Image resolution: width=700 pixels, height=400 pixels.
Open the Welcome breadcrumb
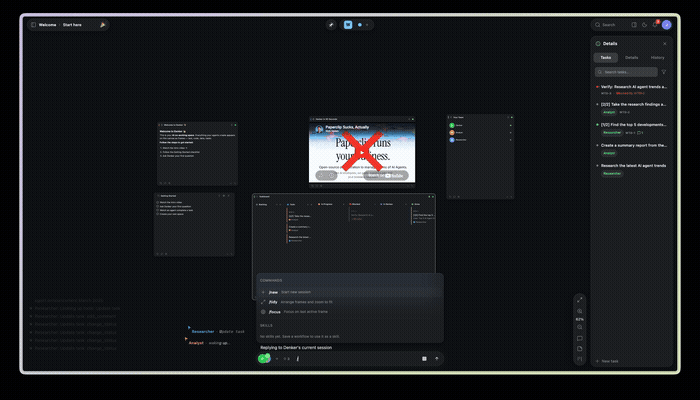47,25
